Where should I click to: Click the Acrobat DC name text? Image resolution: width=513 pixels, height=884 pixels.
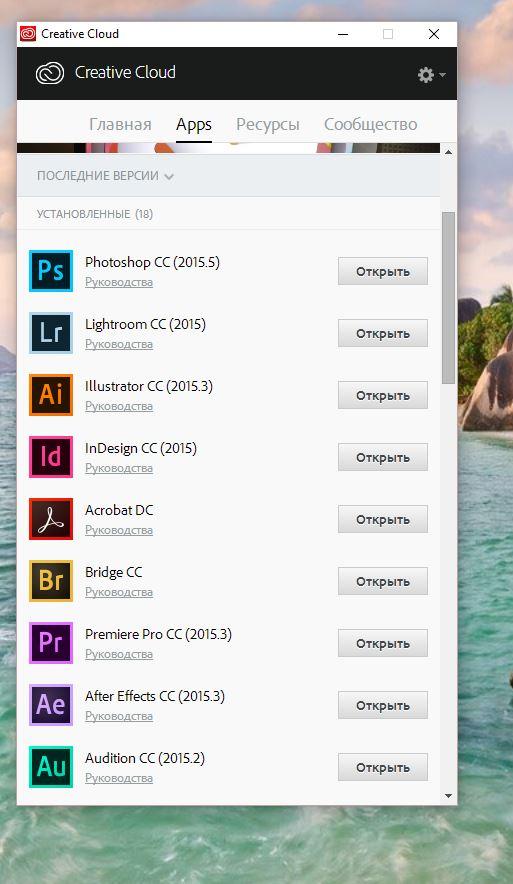tap(119, 510)
